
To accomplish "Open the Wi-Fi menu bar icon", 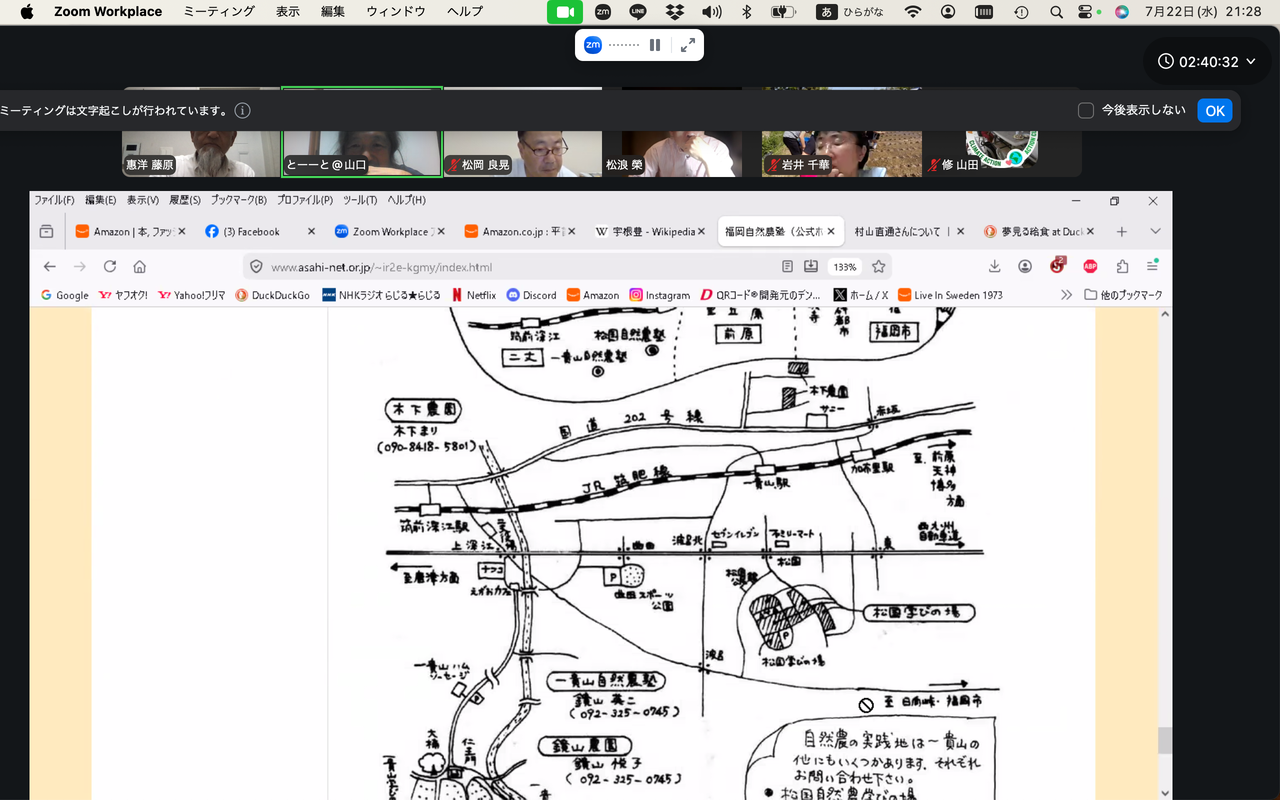I will 912,12.
